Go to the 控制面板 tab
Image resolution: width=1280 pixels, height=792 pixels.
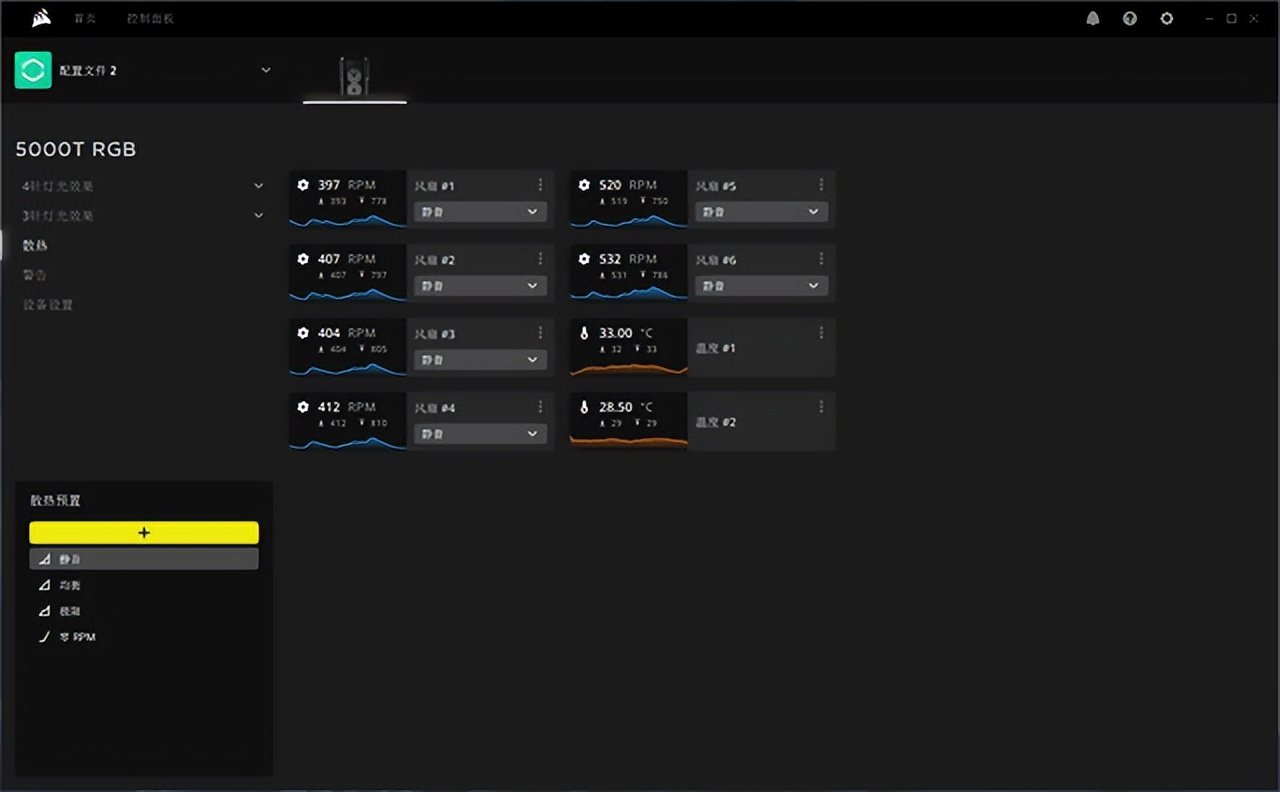(x=150, y=19)
